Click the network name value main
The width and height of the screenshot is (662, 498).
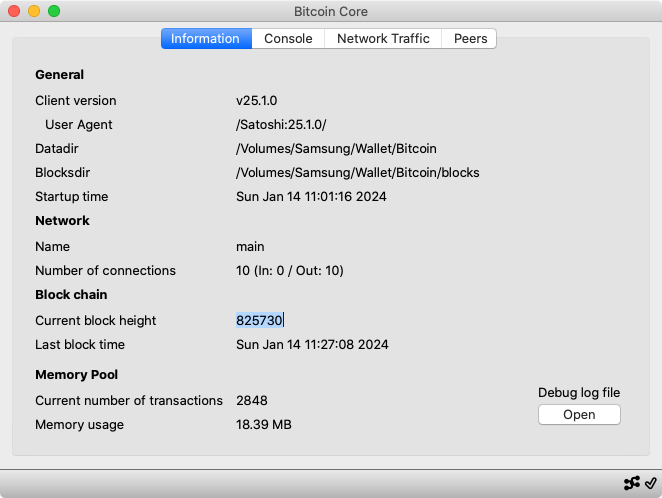click(x=250, y=246)
